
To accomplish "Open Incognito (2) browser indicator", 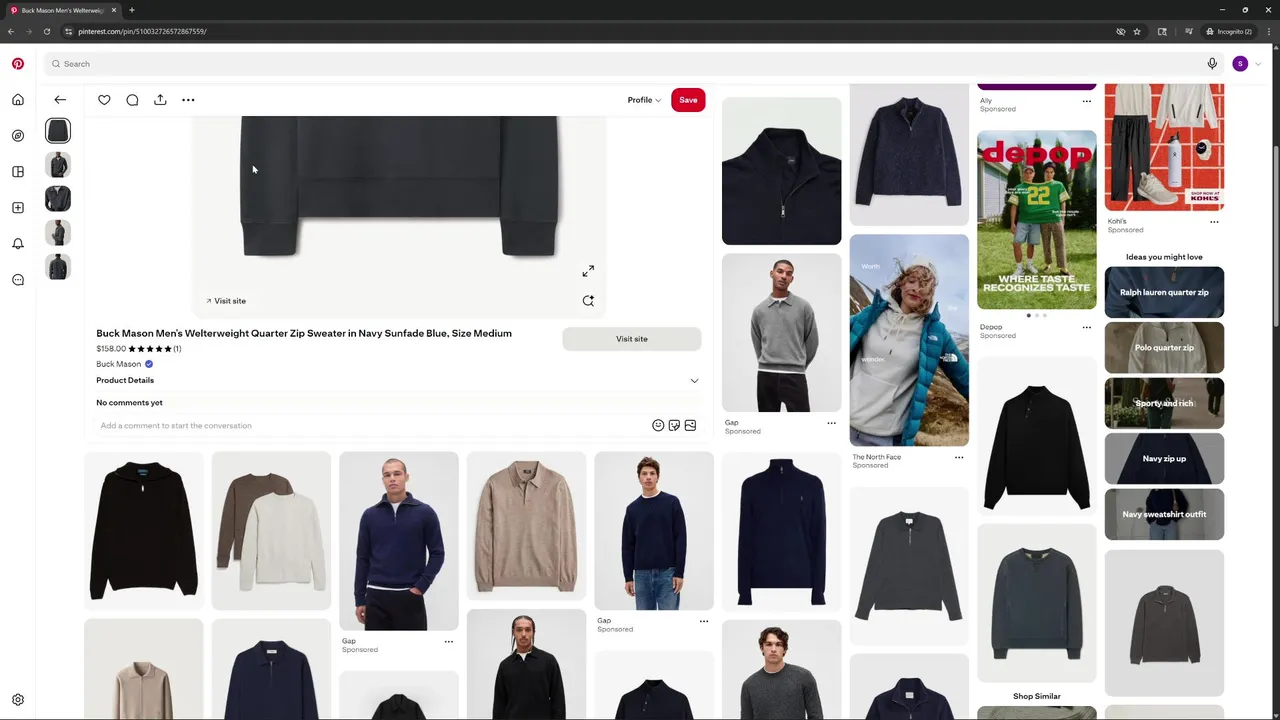I will (x=1229, y=31).
